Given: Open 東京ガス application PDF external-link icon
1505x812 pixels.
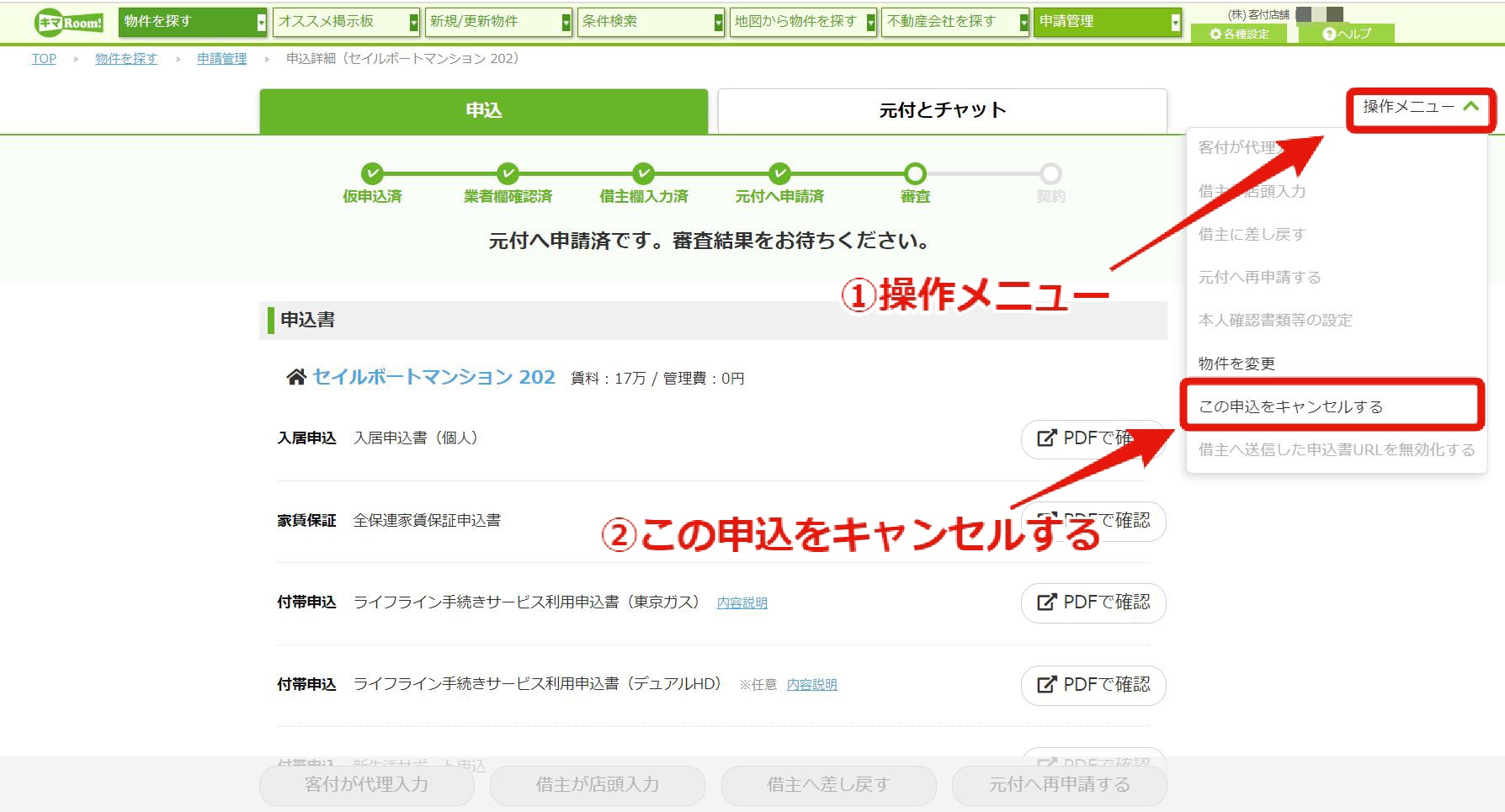Looking at the screenshot, I should click(1046, 602).
